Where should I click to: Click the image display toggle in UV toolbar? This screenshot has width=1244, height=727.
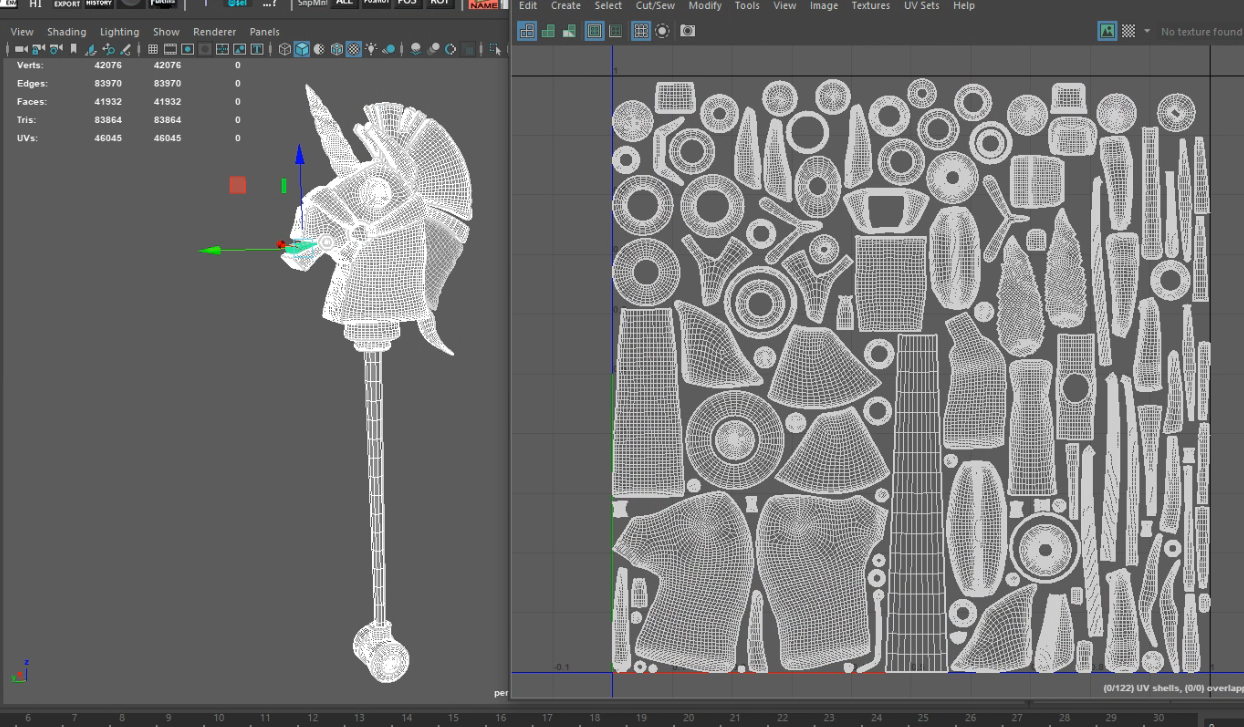click(x=1107, y=31)
